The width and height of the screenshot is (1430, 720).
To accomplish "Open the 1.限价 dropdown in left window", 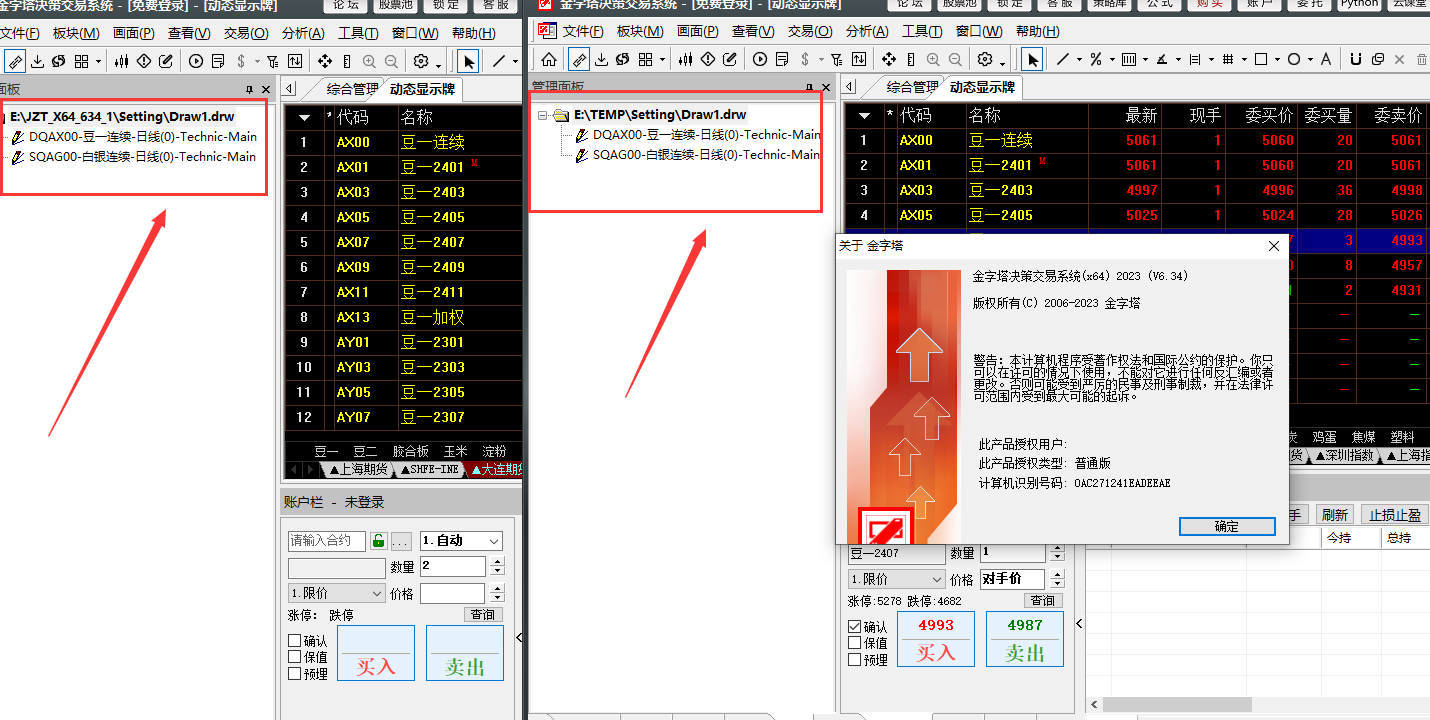I will click(x=337, y=593).
